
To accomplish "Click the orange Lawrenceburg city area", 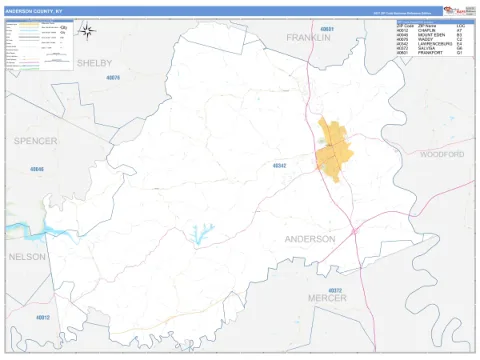I will [x=334, y=149].
